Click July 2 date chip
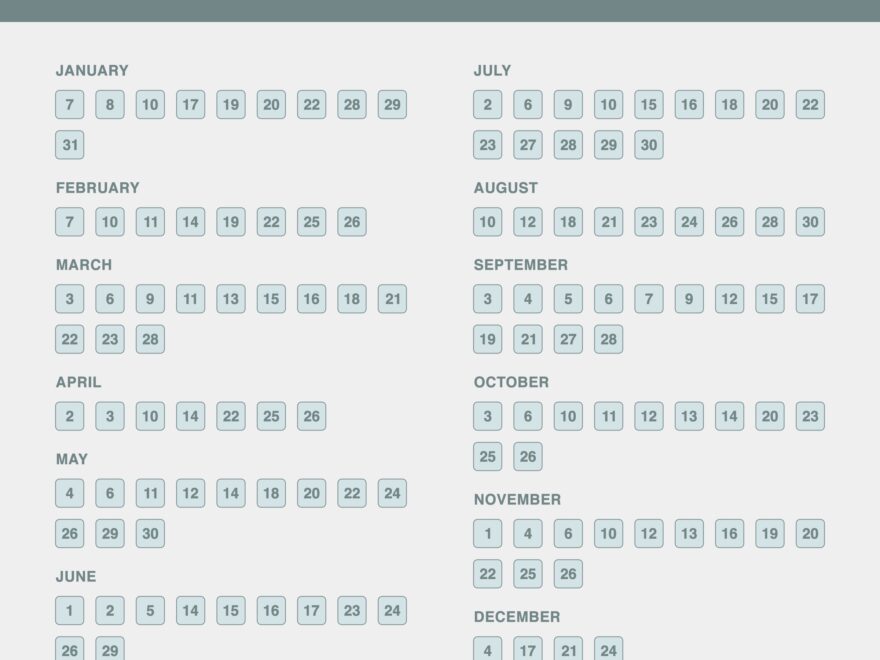This screenshot has height=660, width=880. pyautogui.click(x=488, y=105)
